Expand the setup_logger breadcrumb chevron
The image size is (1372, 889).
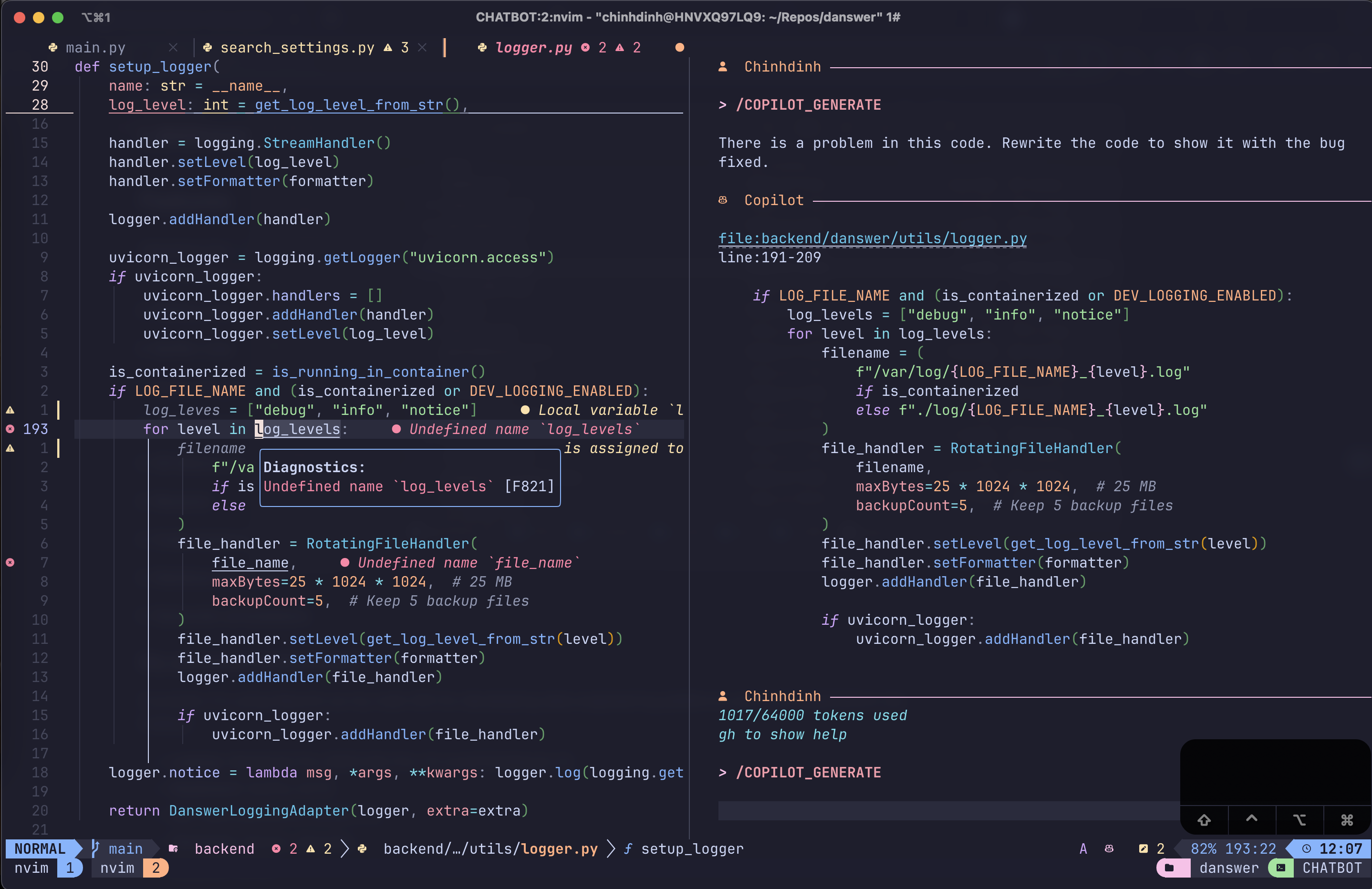[611, 848]
